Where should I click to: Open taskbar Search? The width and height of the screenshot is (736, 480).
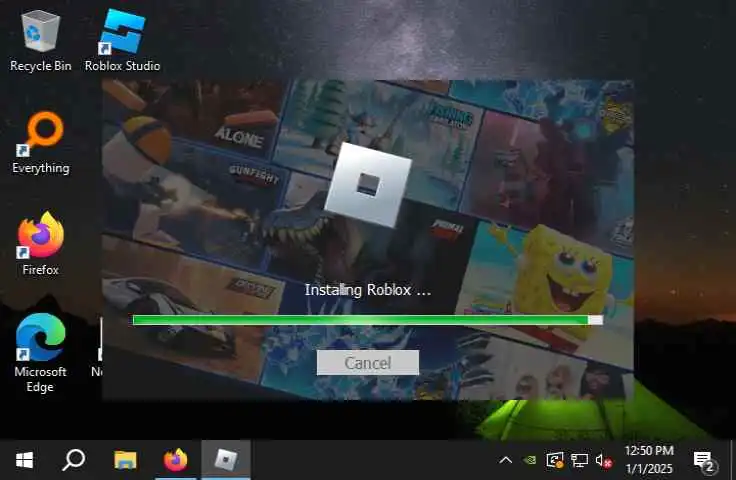click(74, 460)
